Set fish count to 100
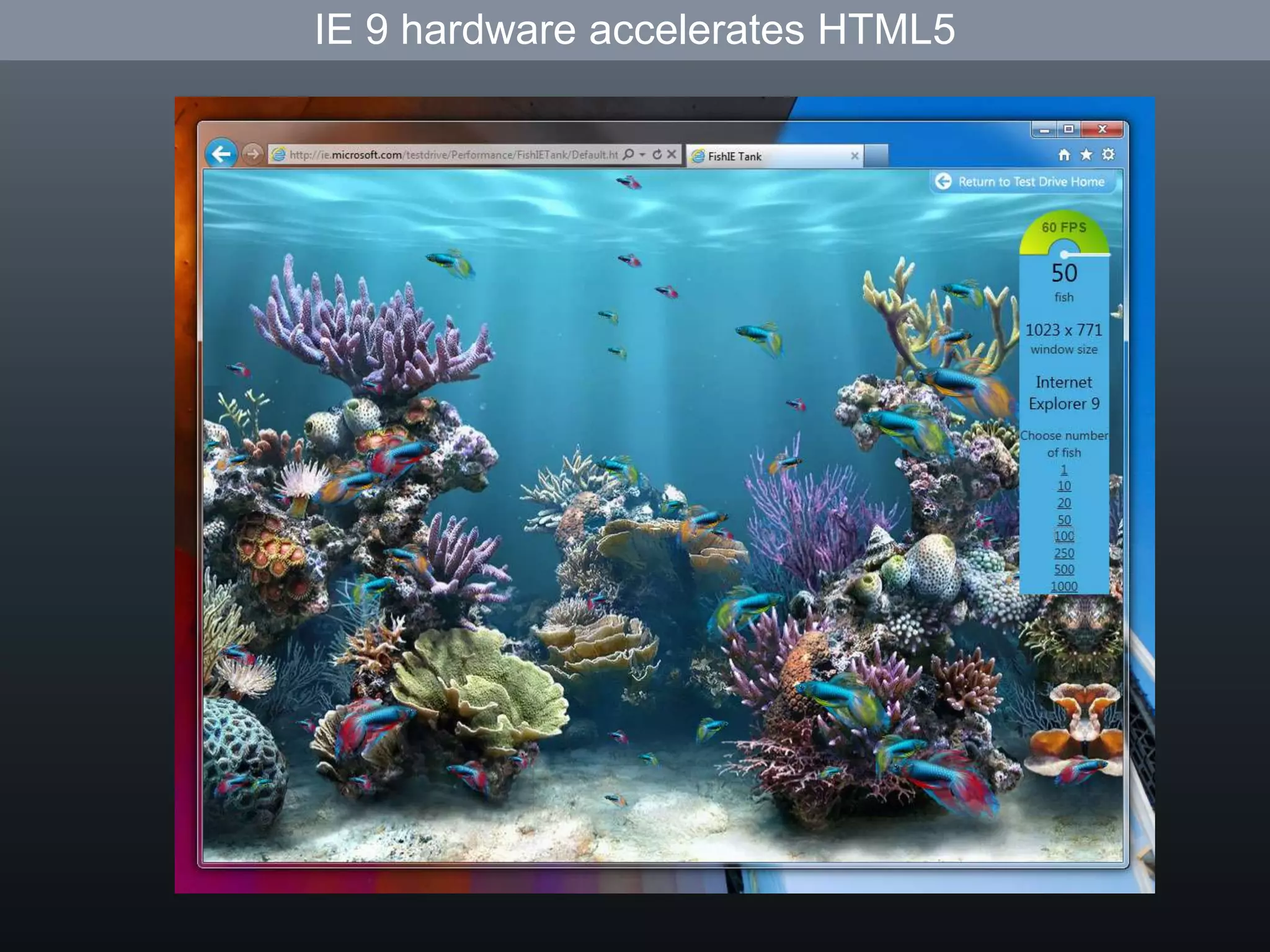1270x952 pixels. 1064,536
